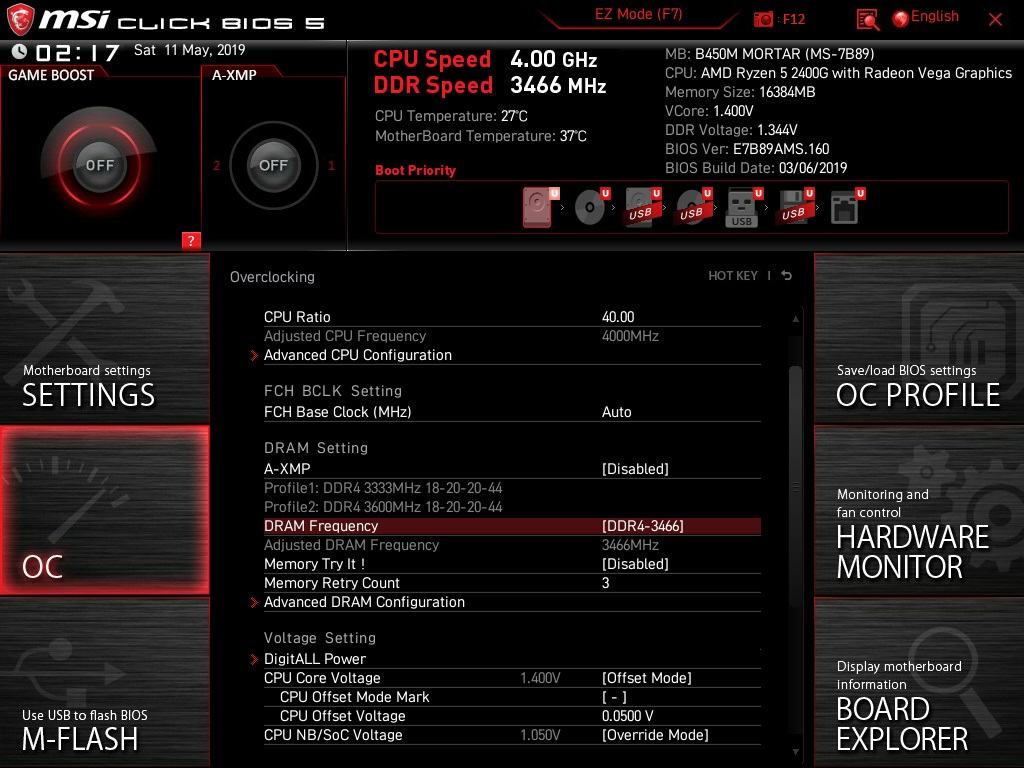The width and height of the screenshot is (1024, 768).
Task: Click Profile2: DDR4 3600MHz 18-20-20-44 text
Action: click(383, 507)
